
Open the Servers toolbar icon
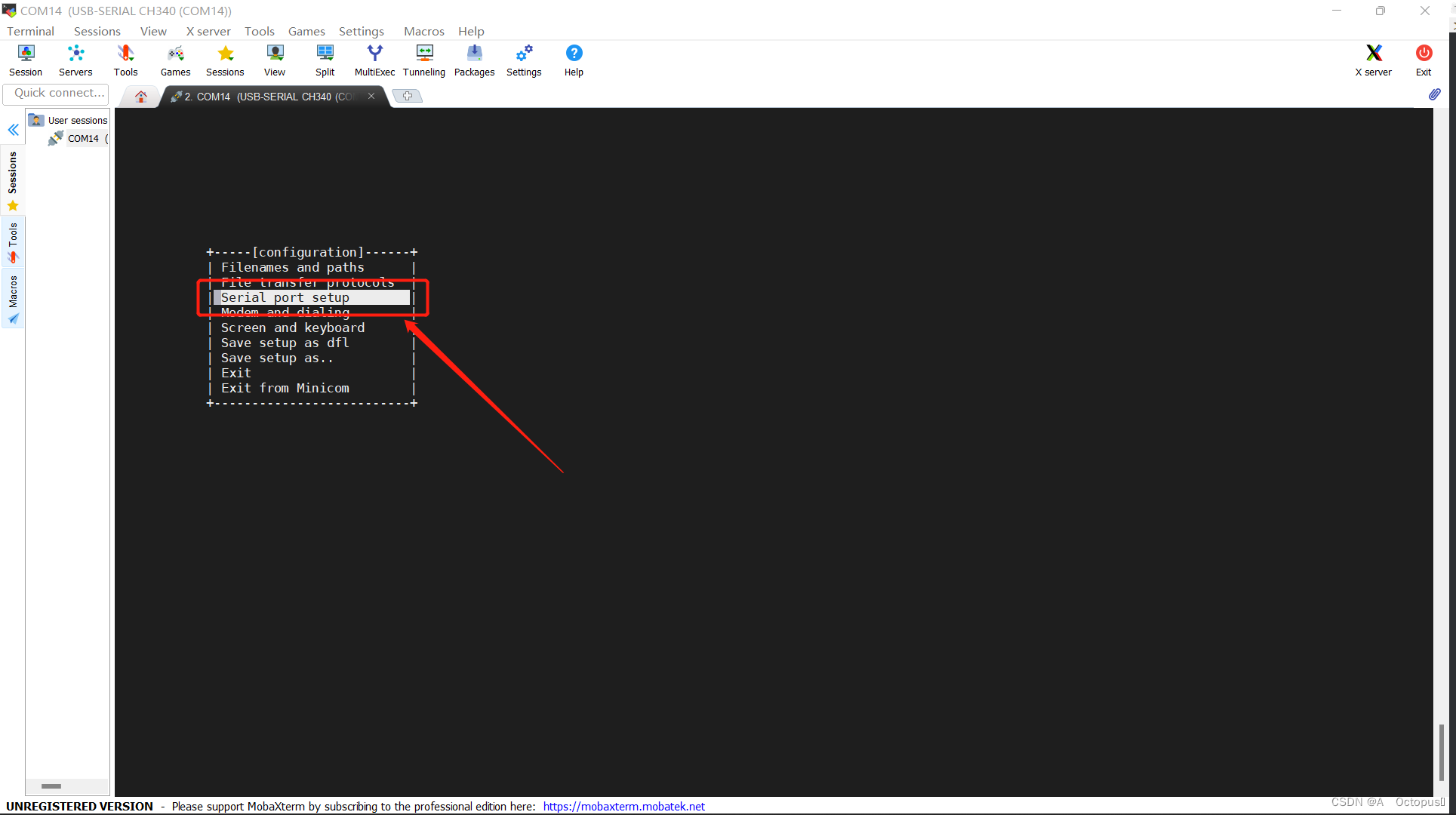tap(75, 60)
